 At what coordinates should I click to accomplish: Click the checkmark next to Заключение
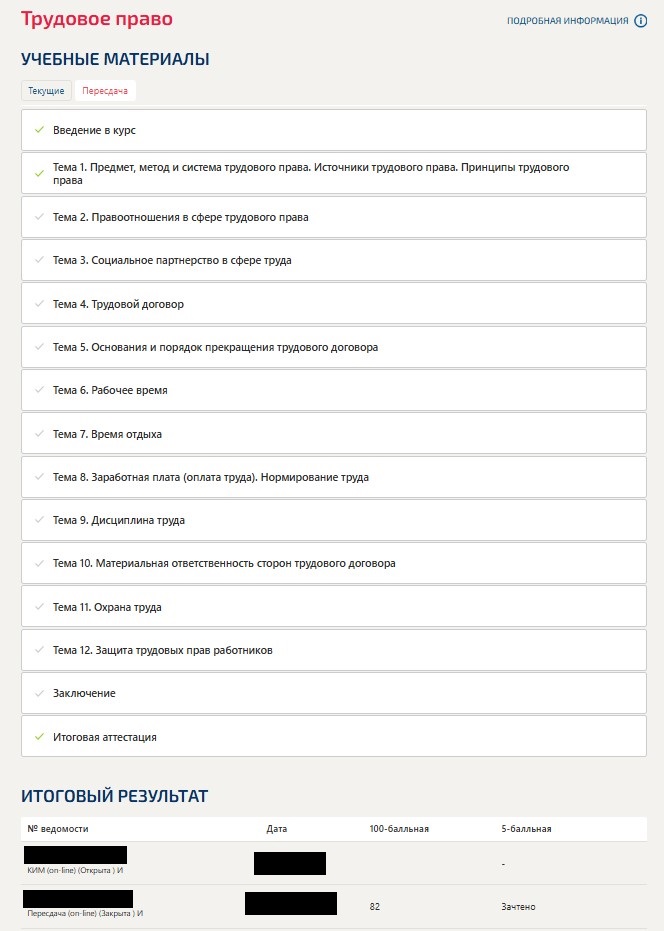(x=39, y=693)
